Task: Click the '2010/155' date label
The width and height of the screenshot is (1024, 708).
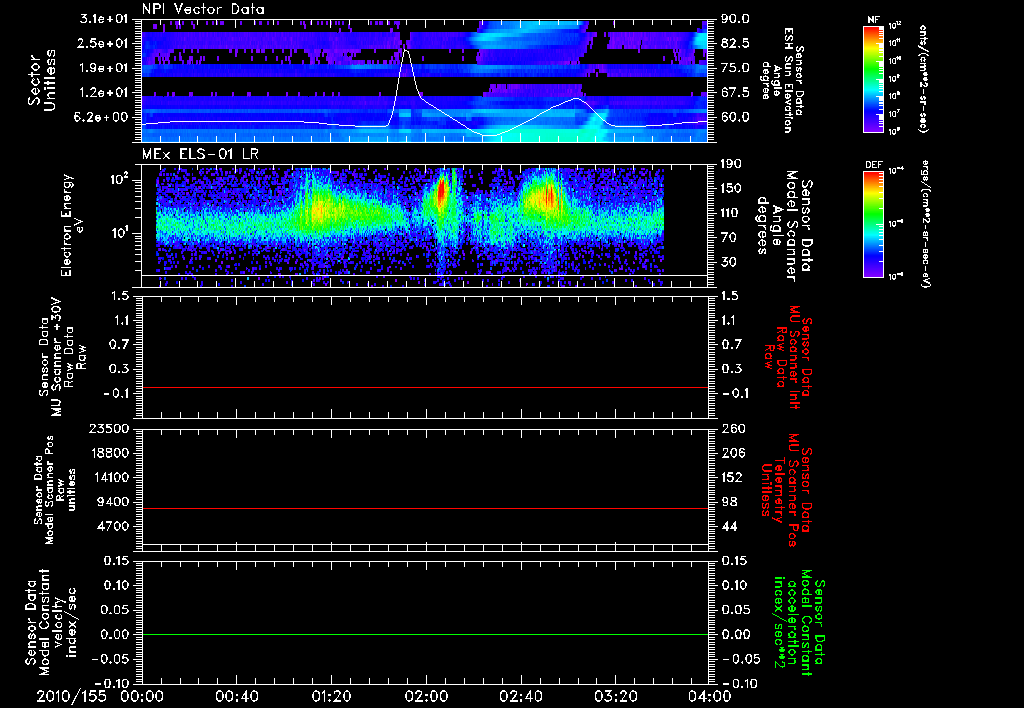Action: 71,696
